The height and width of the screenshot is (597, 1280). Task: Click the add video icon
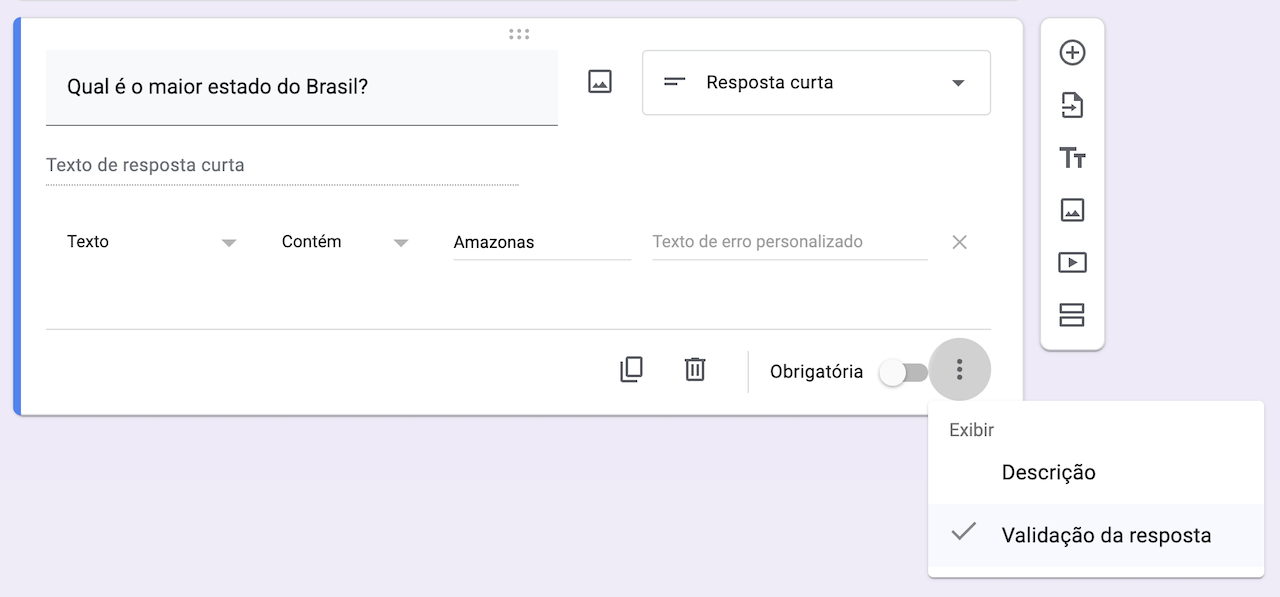click(x=1072, y=263)
